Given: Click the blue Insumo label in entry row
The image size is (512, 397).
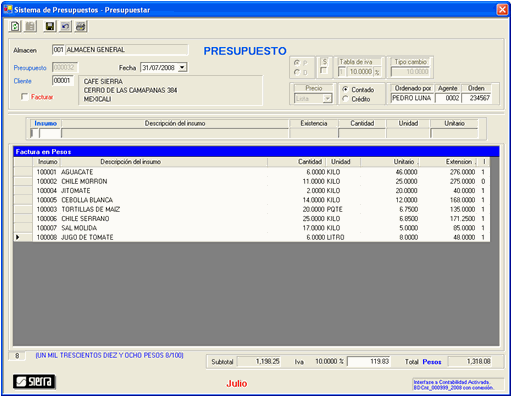Looking at the screenshot, I should point(46,123).
